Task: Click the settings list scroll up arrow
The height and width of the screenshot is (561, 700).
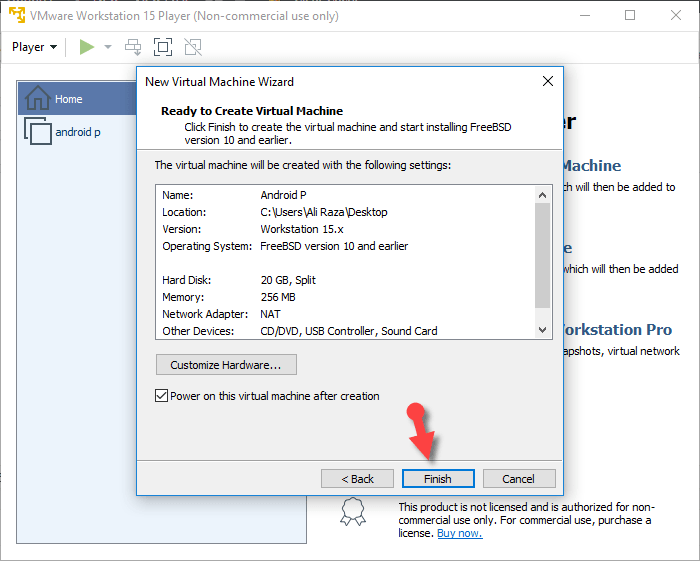Action: 542,193
